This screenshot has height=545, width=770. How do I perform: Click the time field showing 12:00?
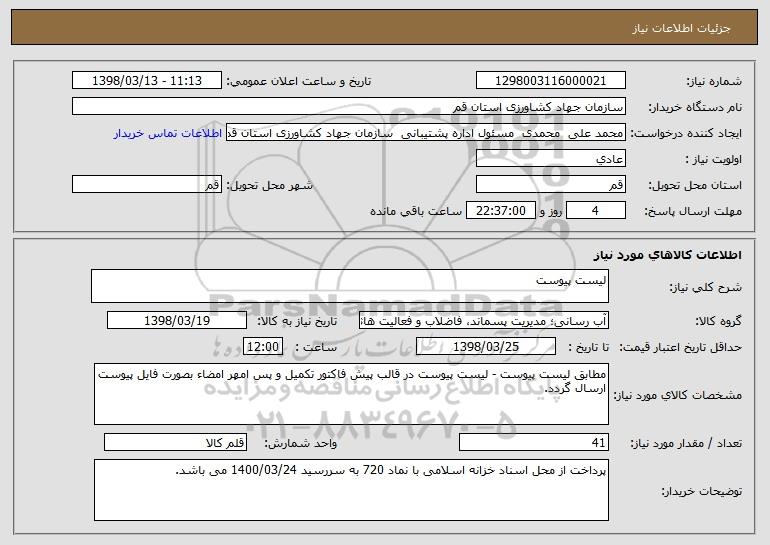pyautogui.click(x=263, y=347)
